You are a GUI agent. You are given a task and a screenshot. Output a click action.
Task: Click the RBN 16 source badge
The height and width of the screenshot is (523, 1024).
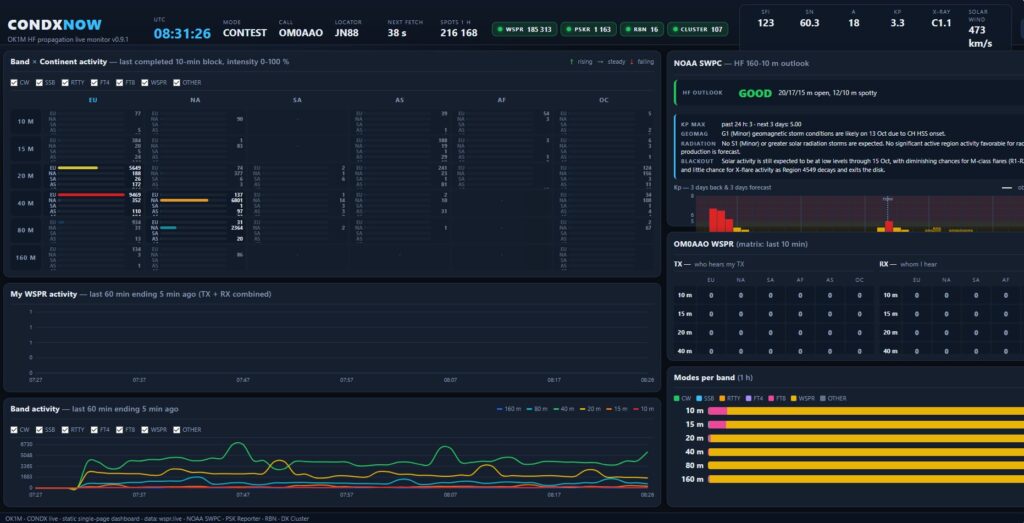[x=641, y=29]
